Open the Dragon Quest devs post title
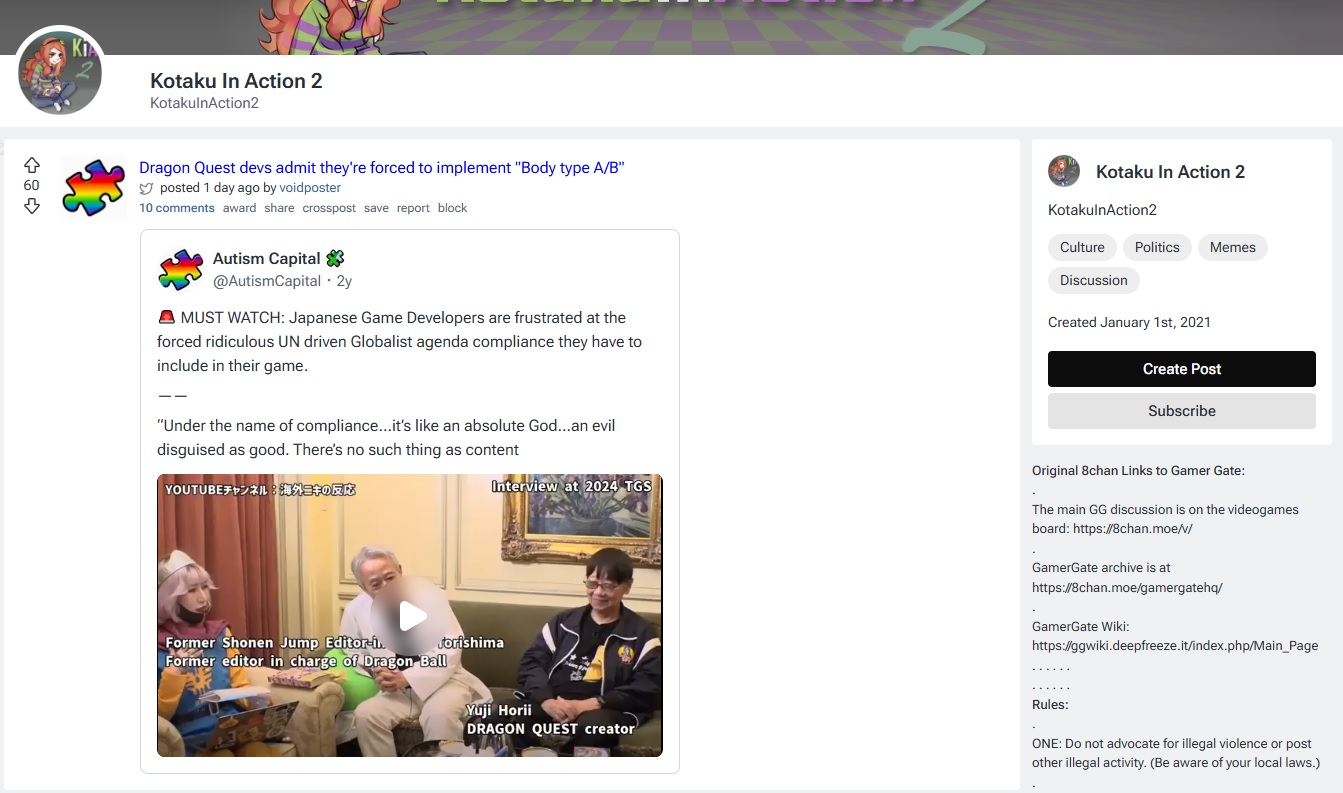The image size is (1343, 793). [x=382, y=167]
